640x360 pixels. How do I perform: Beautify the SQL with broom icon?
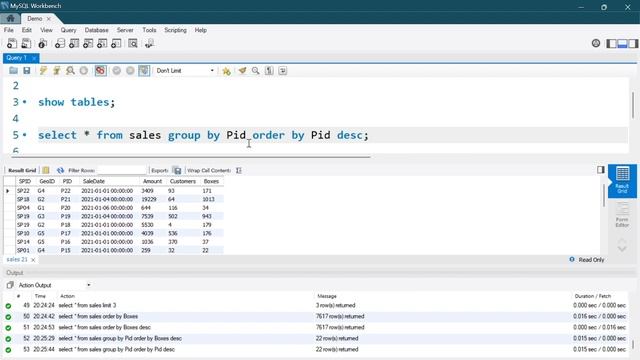tap(242, 71)
